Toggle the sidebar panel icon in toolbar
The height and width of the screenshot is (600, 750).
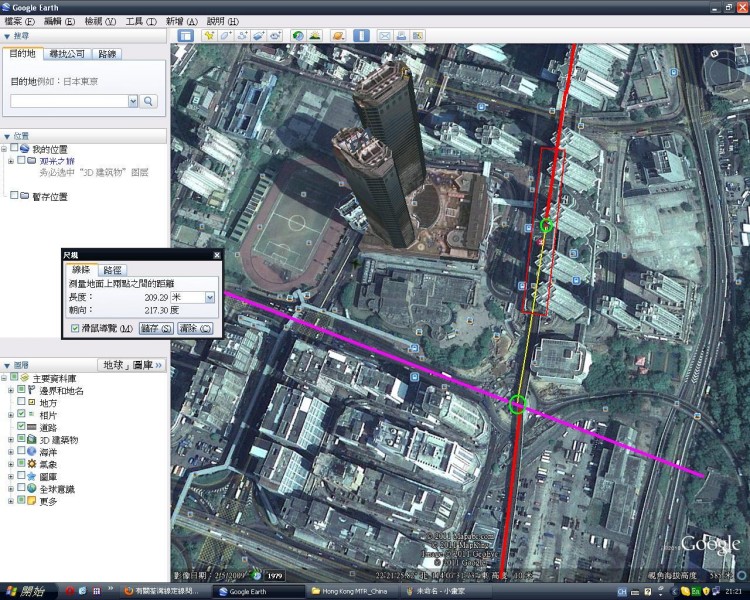pyautogui.click(x=185, y=36)
